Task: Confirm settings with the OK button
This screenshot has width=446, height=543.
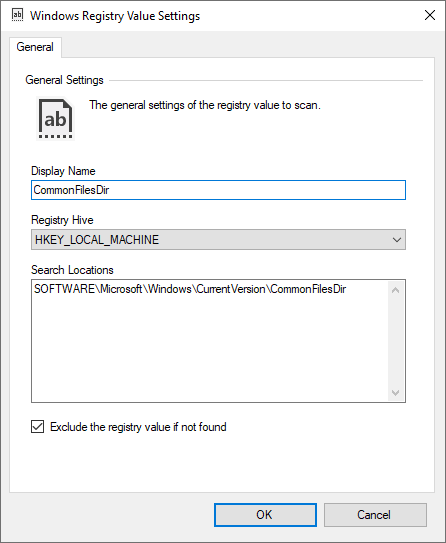Action: point(265,515)
